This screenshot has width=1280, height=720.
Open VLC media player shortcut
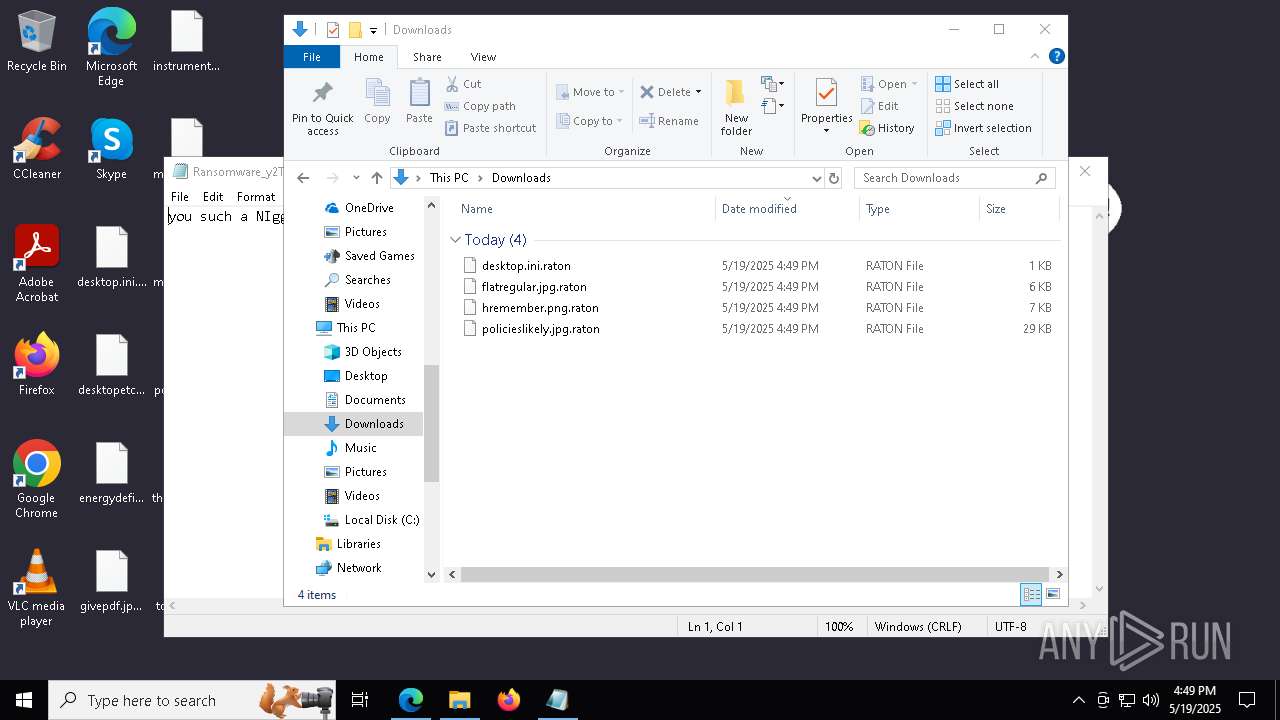(37, 589)
